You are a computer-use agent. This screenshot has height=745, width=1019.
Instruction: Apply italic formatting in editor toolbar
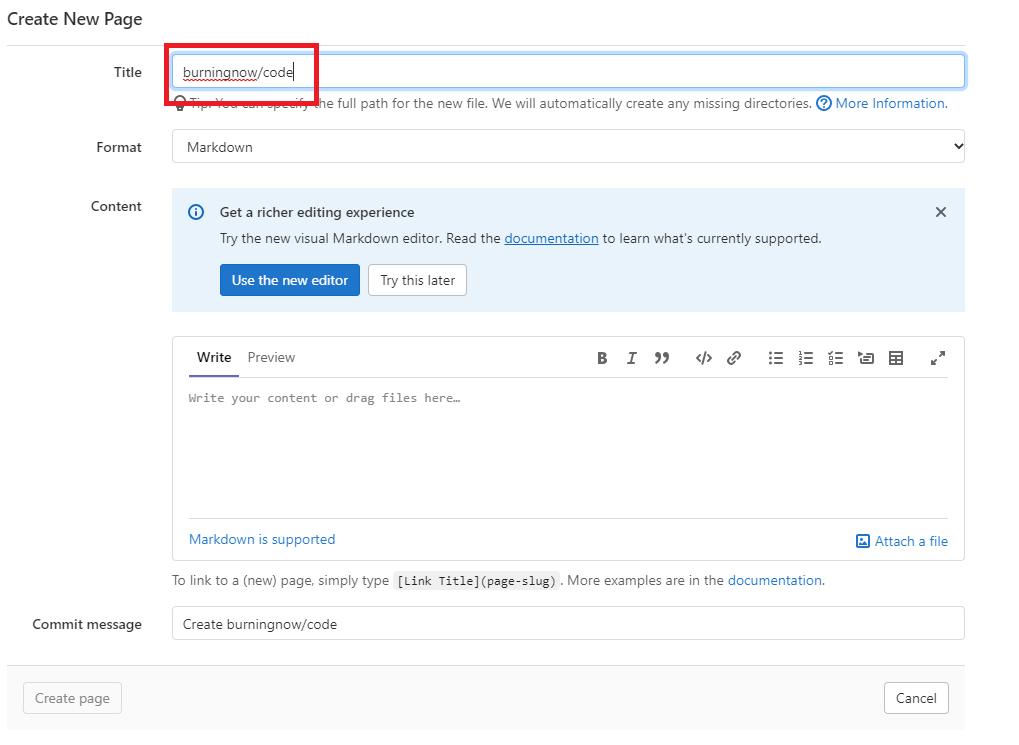631,358
